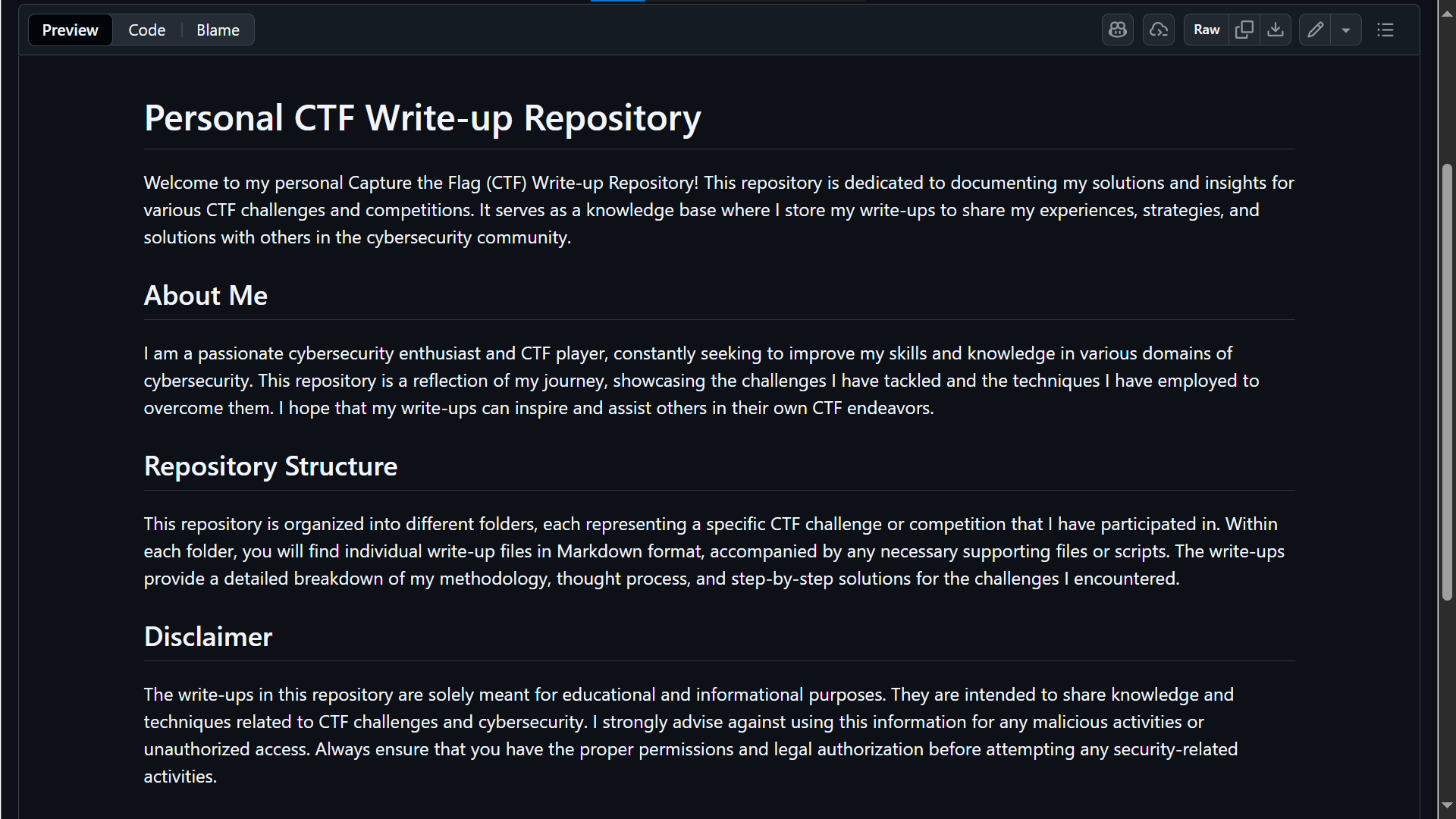Click the scrollbar down arrow

click(1447, 805)
